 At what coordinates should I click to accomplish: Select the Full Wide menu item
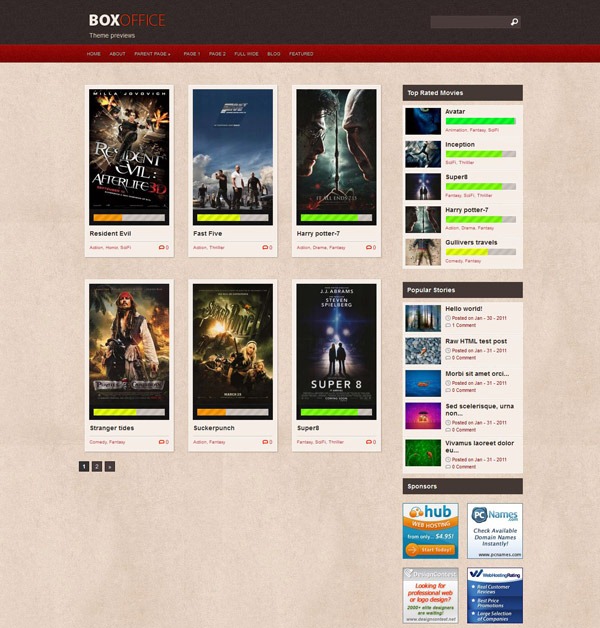(x=246, y=54)
